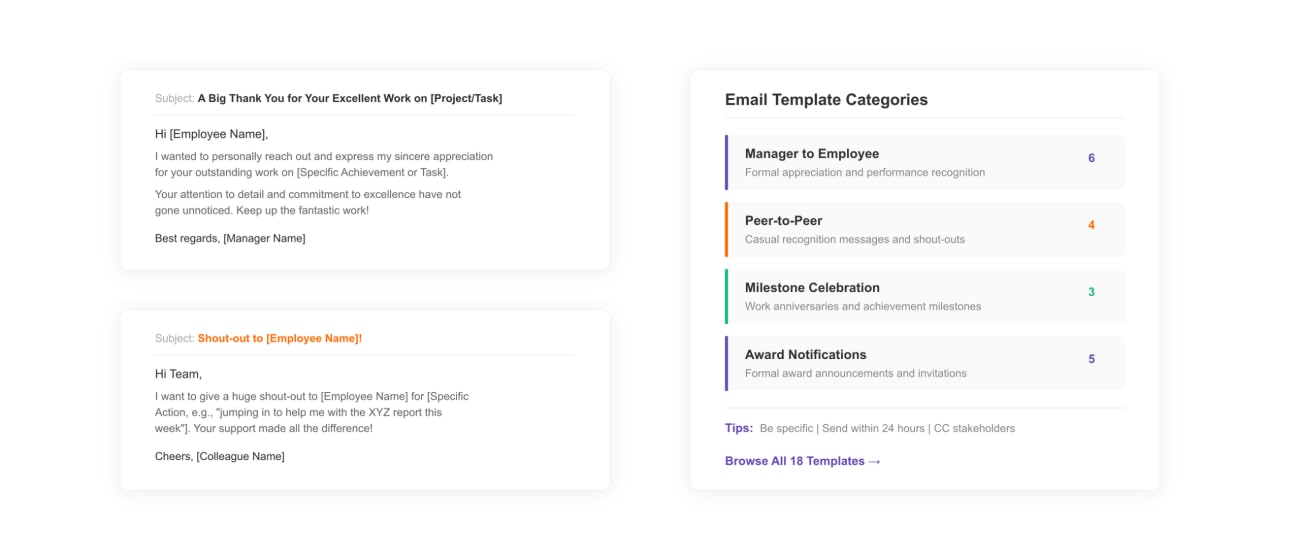Click the orange count 4 beside Peer-to-Peer
Viewport: 1300px width, 557px height.
pos(1091,225)
